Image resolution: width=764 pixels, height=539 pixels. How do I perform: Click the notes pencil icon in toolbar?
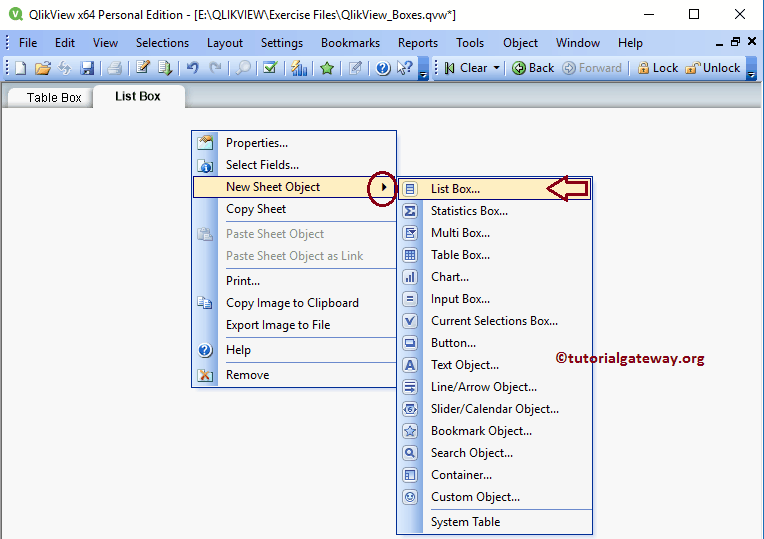[355, 68]
